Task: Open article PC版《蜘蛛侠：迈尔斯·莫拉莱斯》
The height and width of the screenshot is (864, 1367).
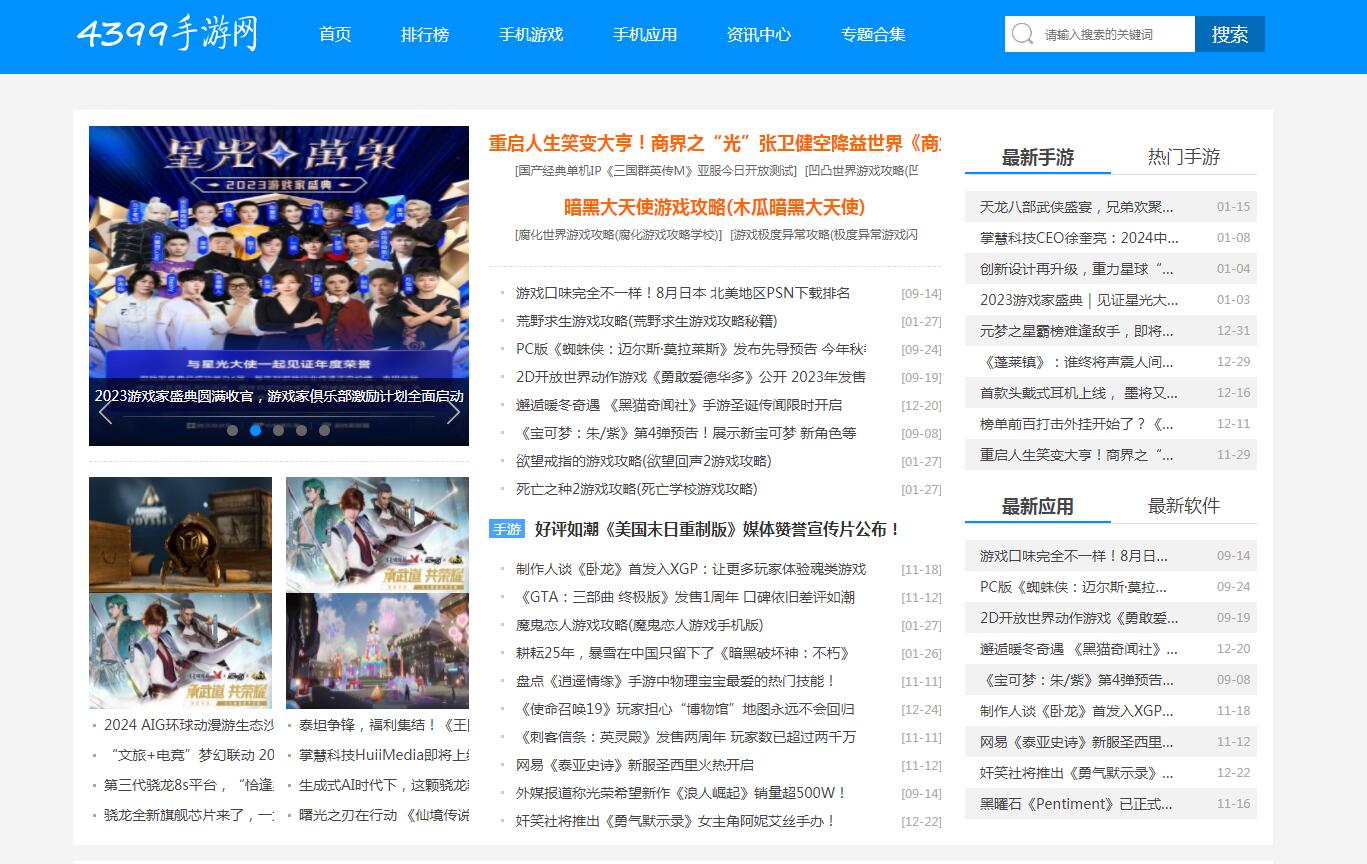Action: pos(691,349)
